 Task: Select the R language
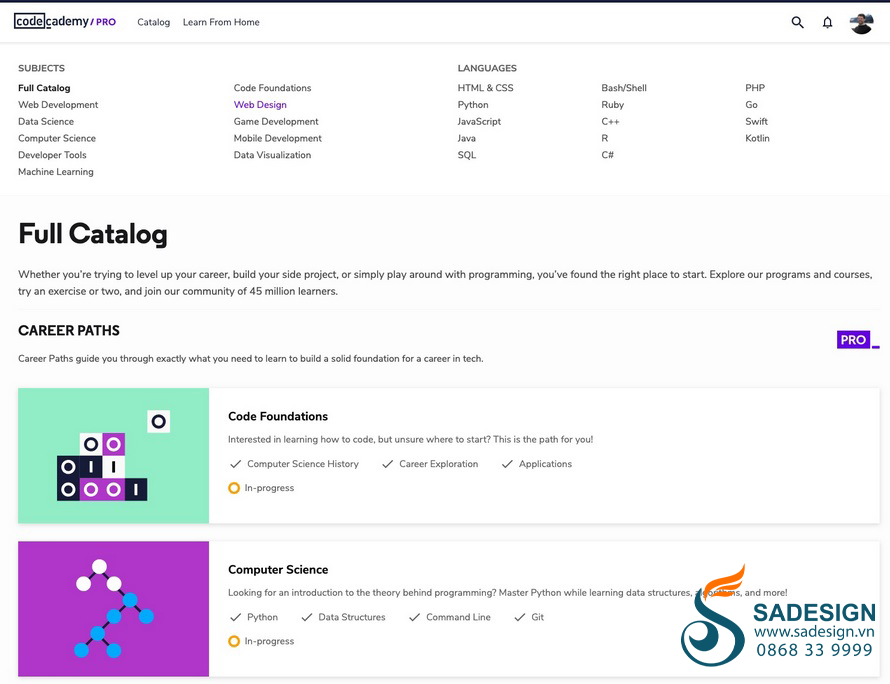coord(604,138)
